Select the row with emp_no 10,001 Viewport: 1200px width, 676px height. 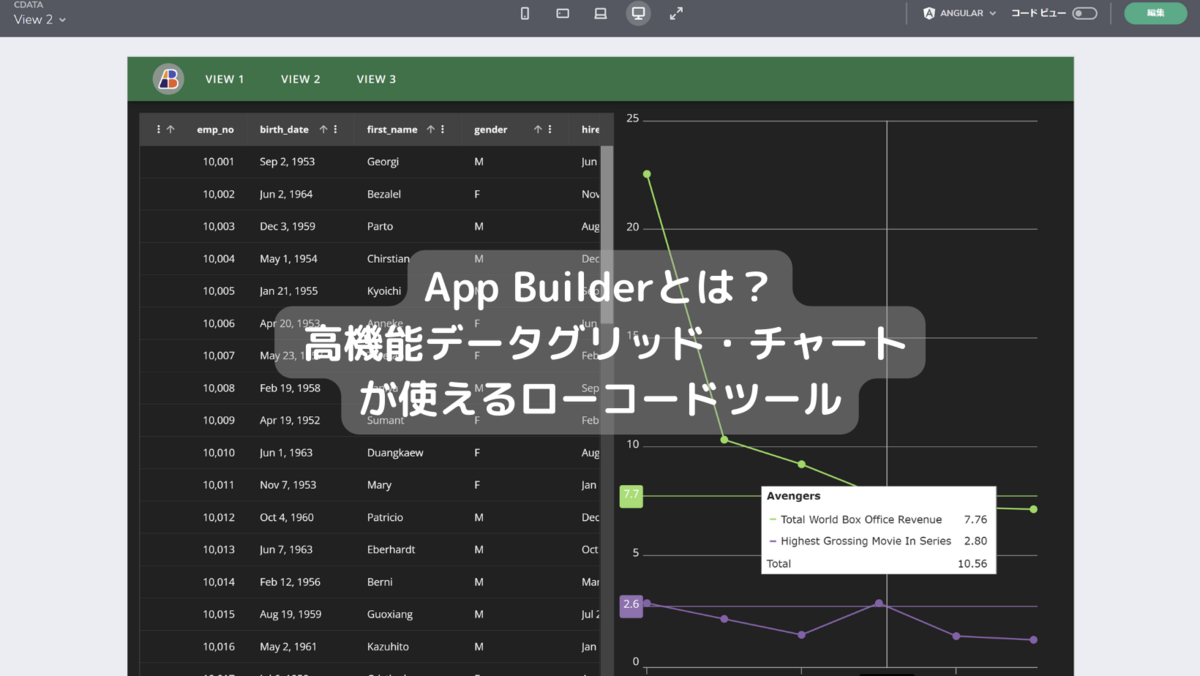pos(370,162)
